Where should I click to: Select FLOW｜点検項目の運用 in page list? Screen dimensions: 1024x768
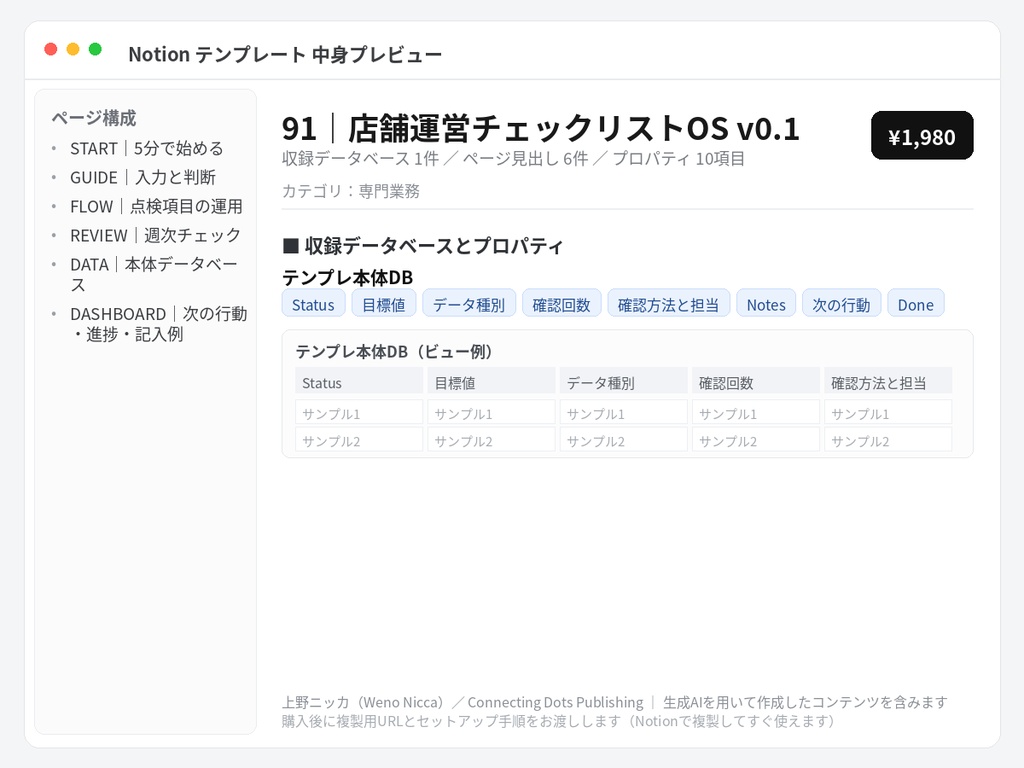(156, 206)
